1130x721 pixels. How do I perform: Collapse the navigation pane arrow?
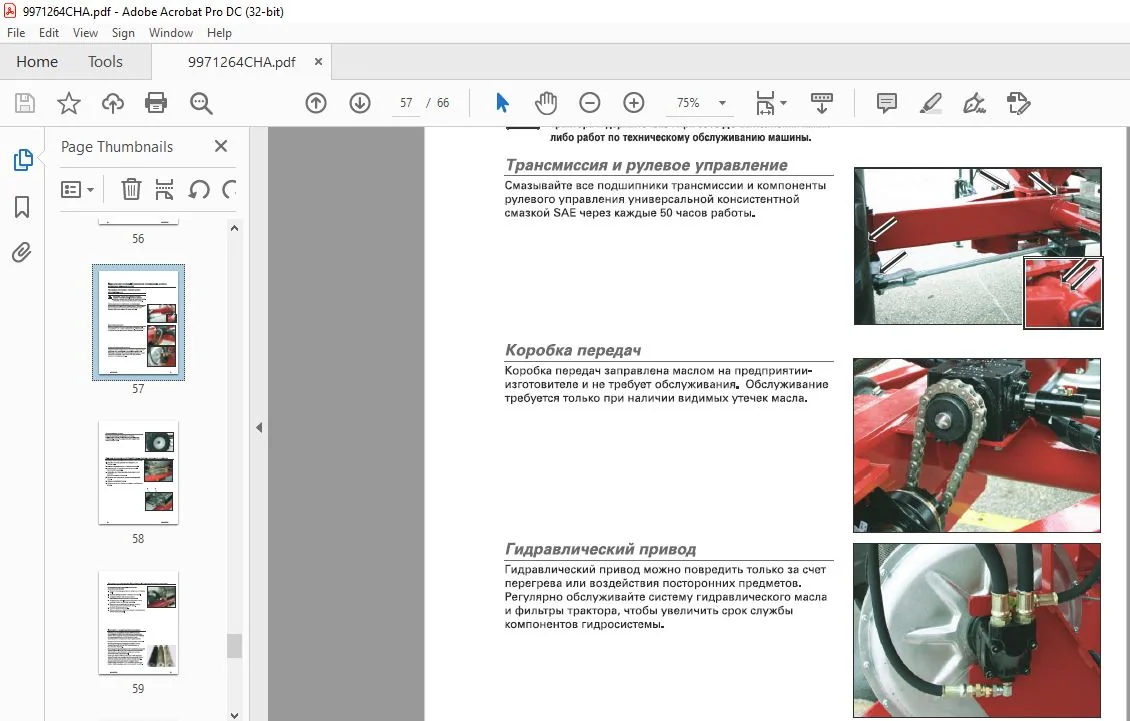[259, 428]
